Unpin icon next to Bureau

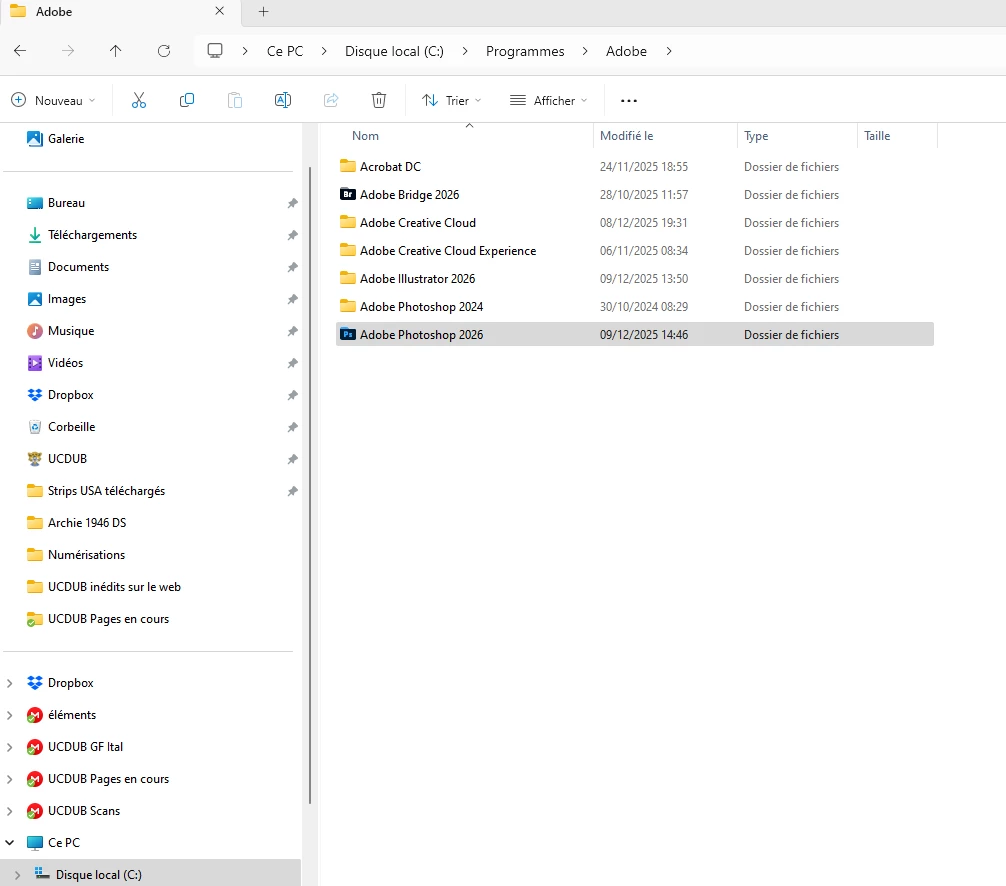(x=293, y=203)
